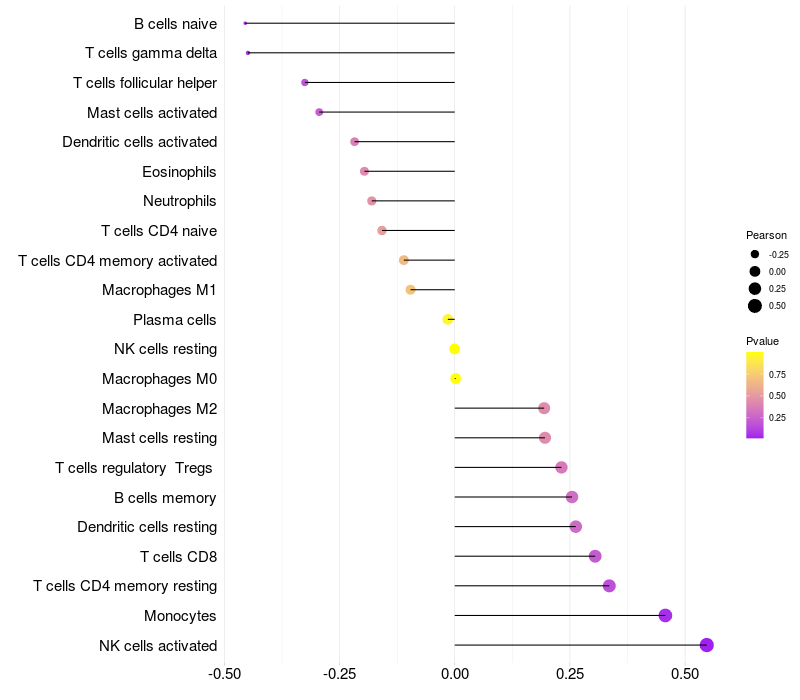The image size is (800, 700).
Task: Click the 0.00 x-axis tick label
Action: [x=455, y=674]
